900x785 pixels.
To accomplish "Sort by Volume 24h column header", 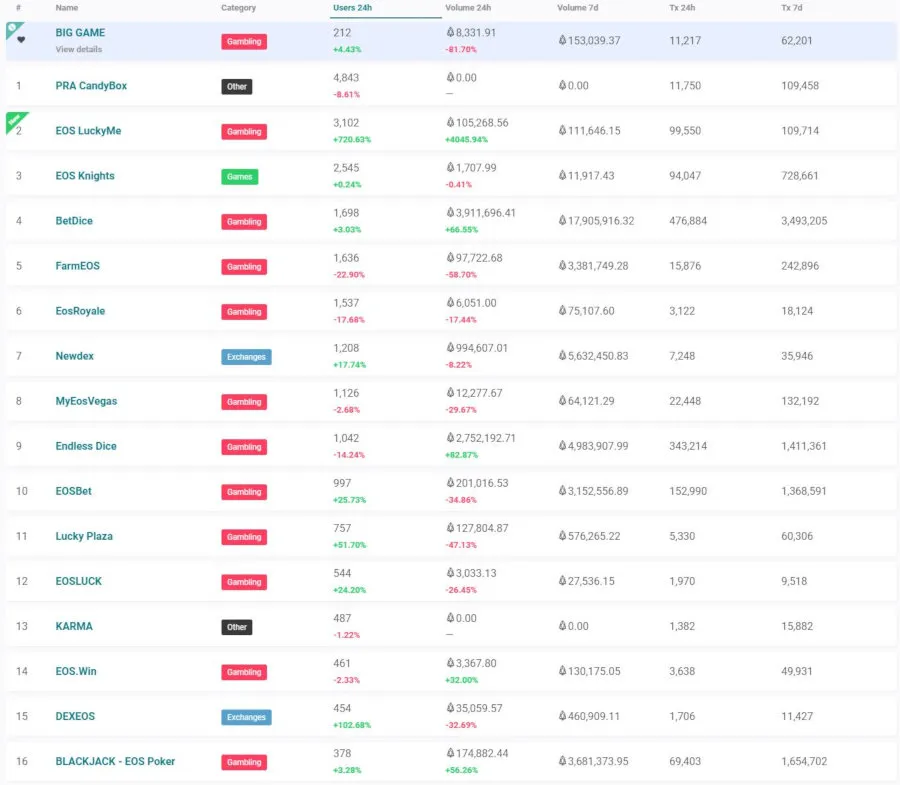I will [468, 7].
